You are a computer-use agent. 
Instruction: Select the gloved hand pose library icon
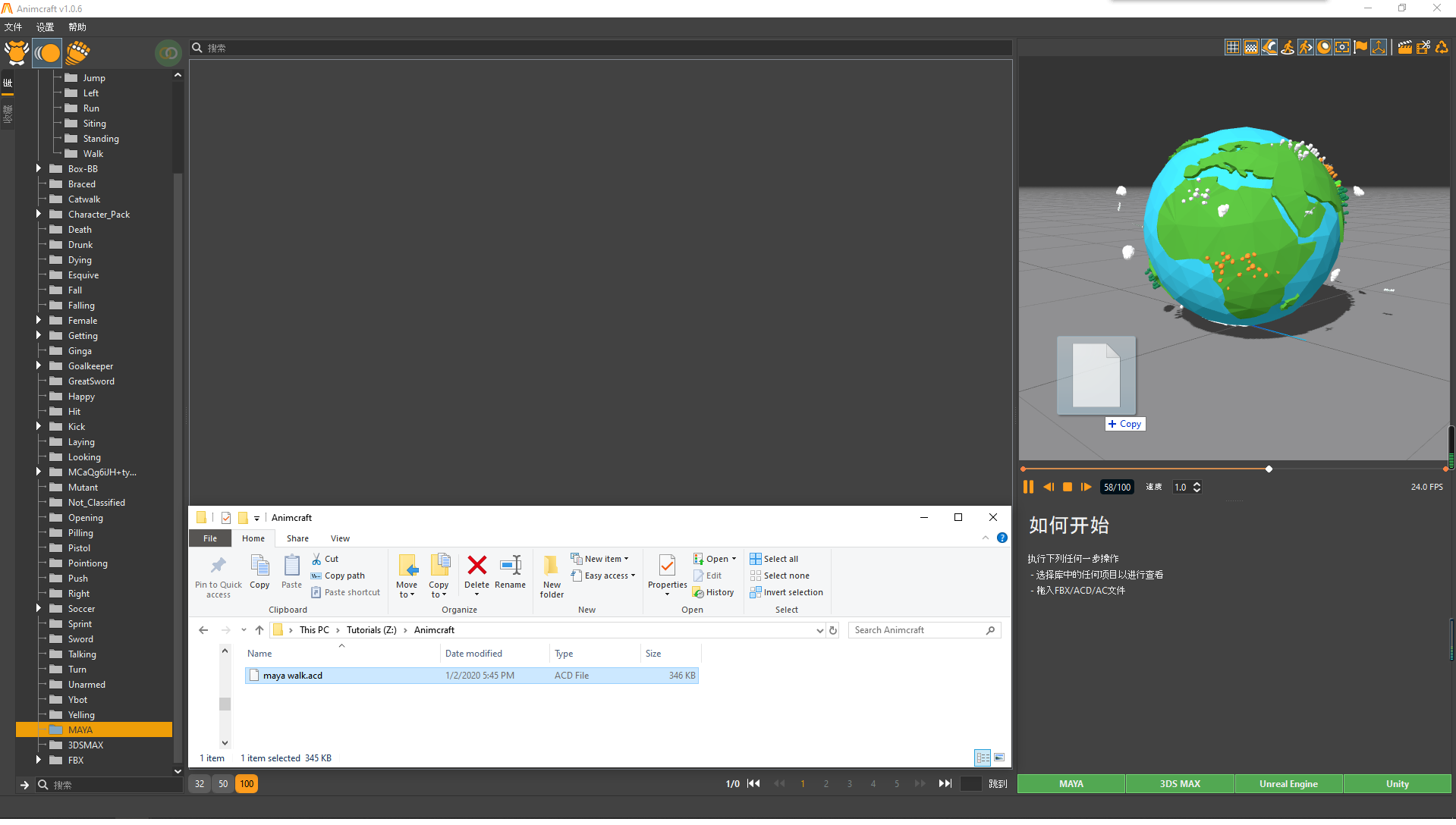pos(77,53)
